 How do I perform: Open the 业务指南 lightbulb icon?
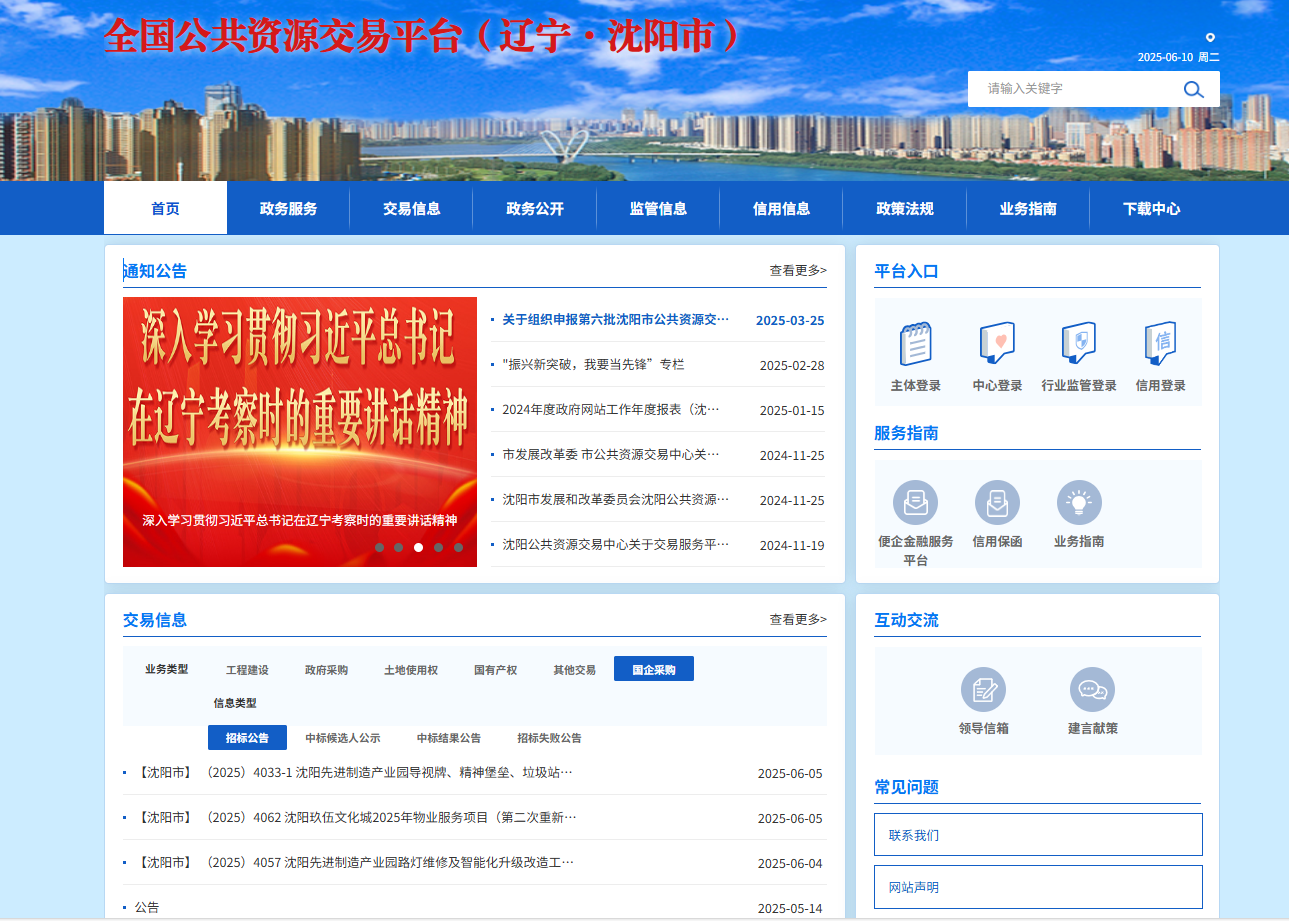(1078, 502)
